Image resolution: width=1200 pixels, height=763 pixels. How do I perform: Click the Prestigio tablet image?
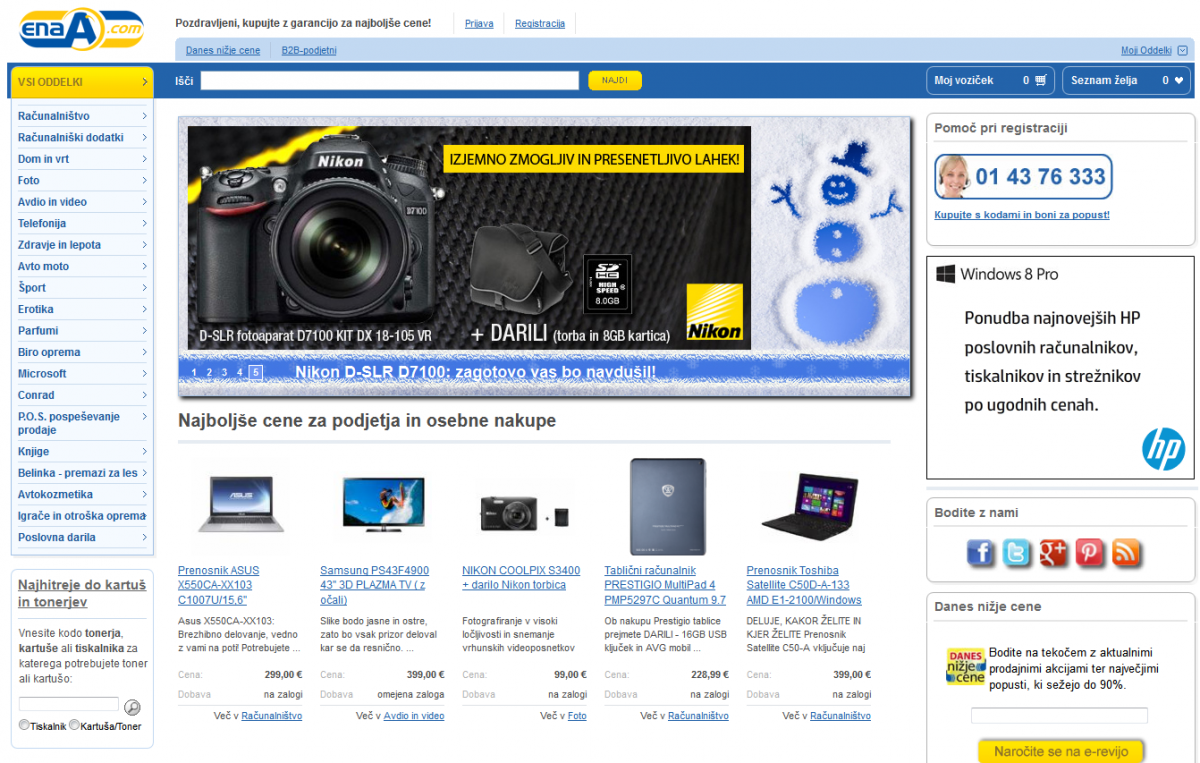coord(668,507)
